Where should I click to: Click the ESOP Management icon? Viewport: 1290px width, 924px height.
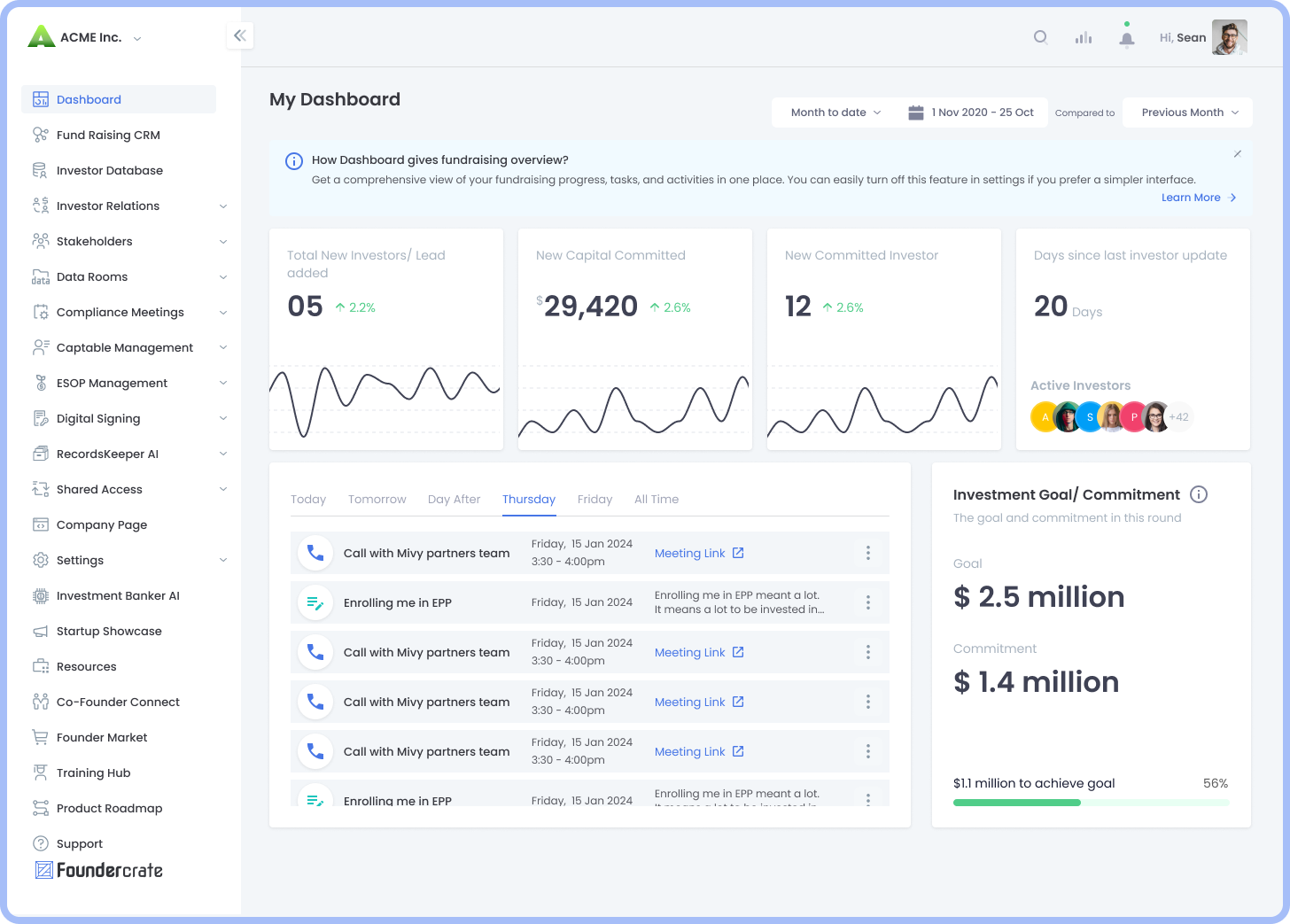(x=41, y=383)
